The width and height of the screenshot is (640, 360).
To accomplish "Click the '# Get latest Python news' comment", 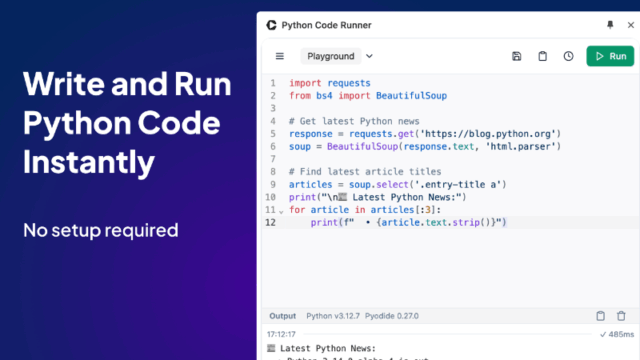I will click(354, 121).
